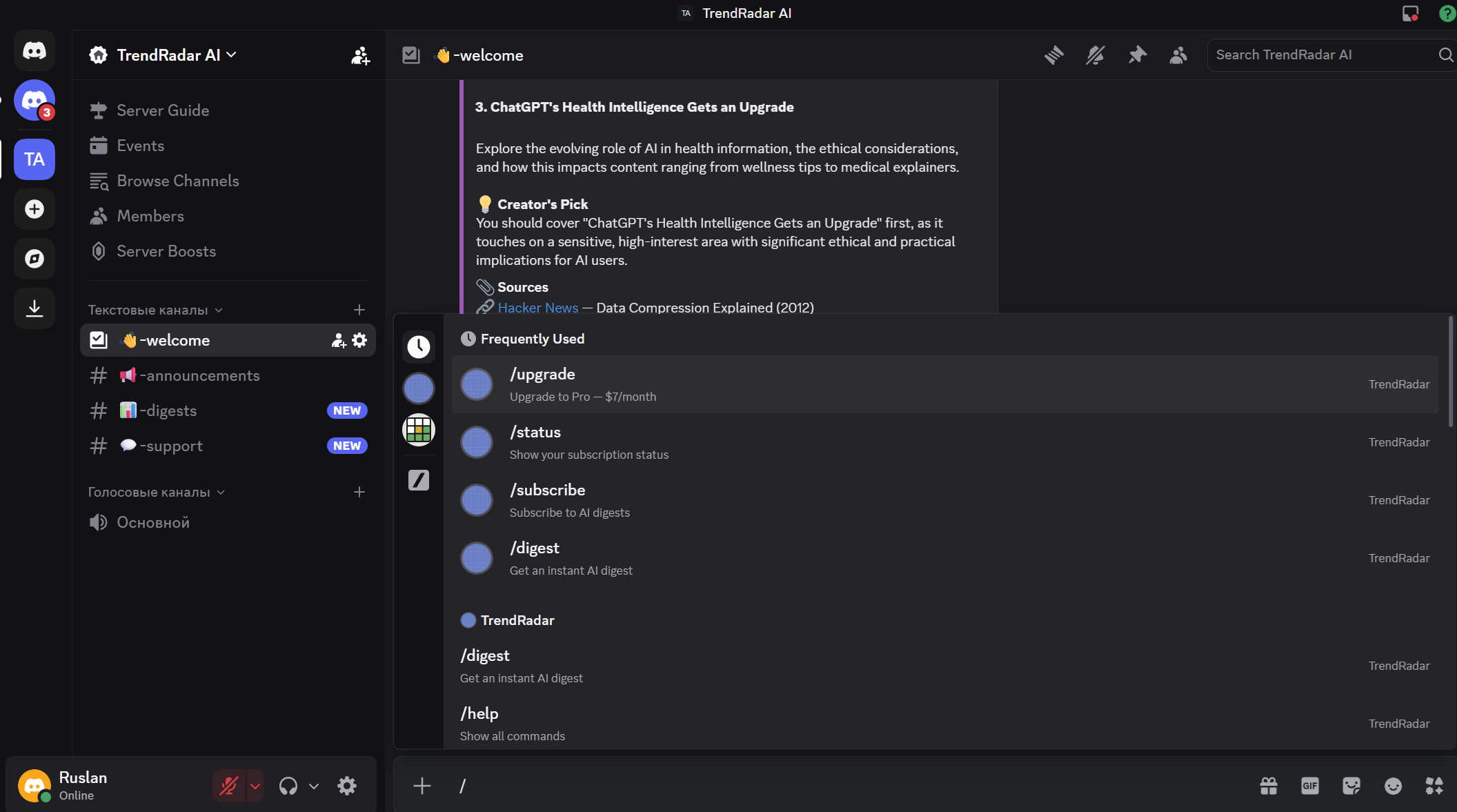Open sticker picker
Screen dimensions: 1457x812
click(1351, 786)
